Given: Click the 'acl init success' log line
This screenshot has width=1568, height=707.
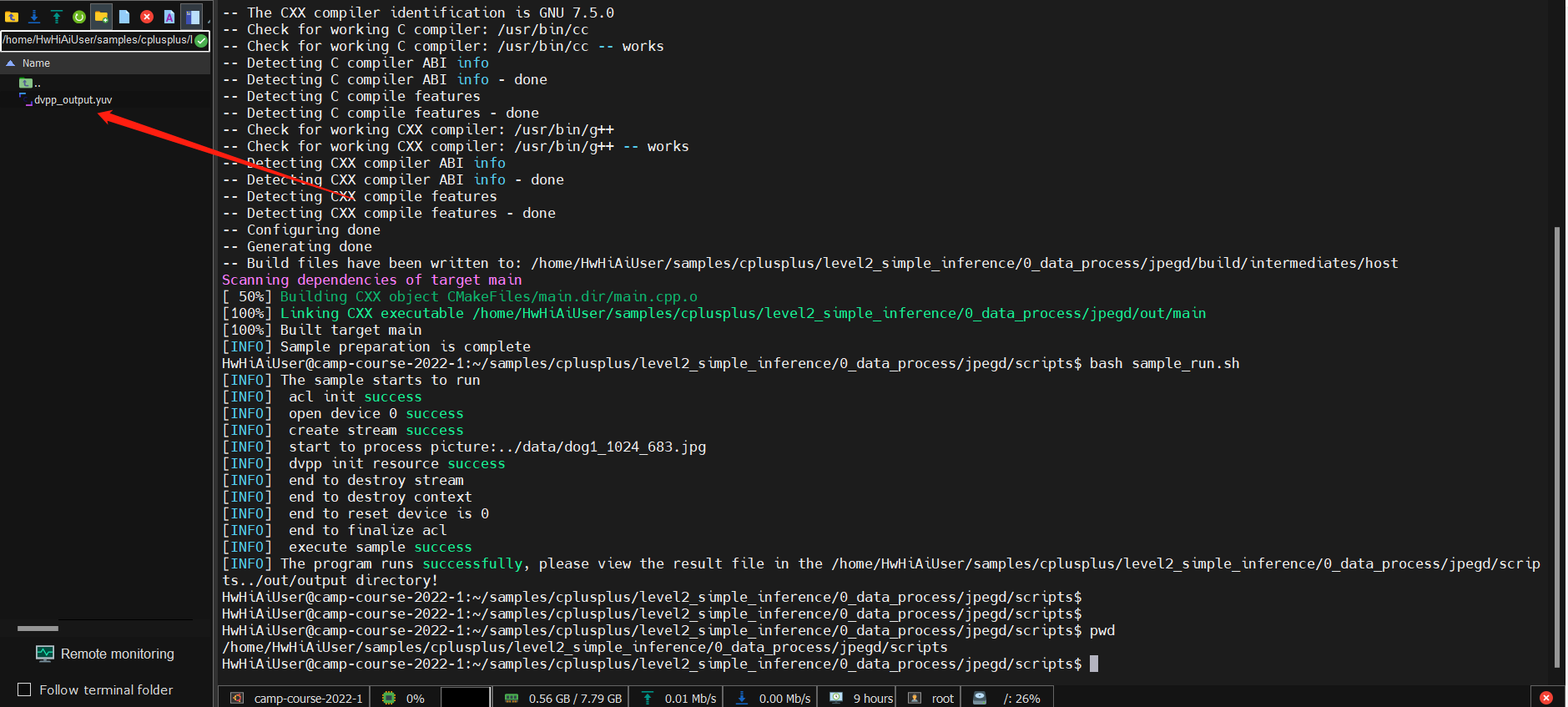Looking at the screenshot, I should [322, 396].
